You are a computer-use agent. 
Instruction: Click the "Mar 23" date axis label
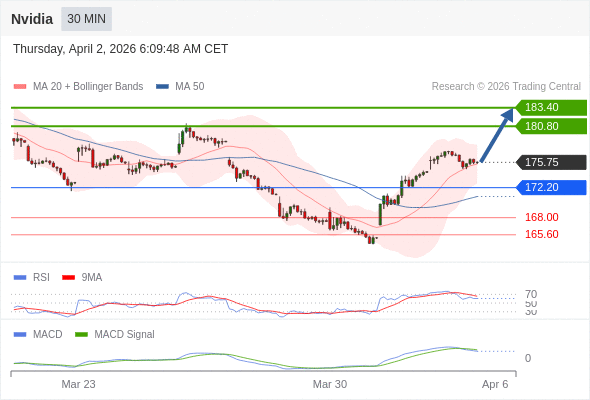(78, 384)
